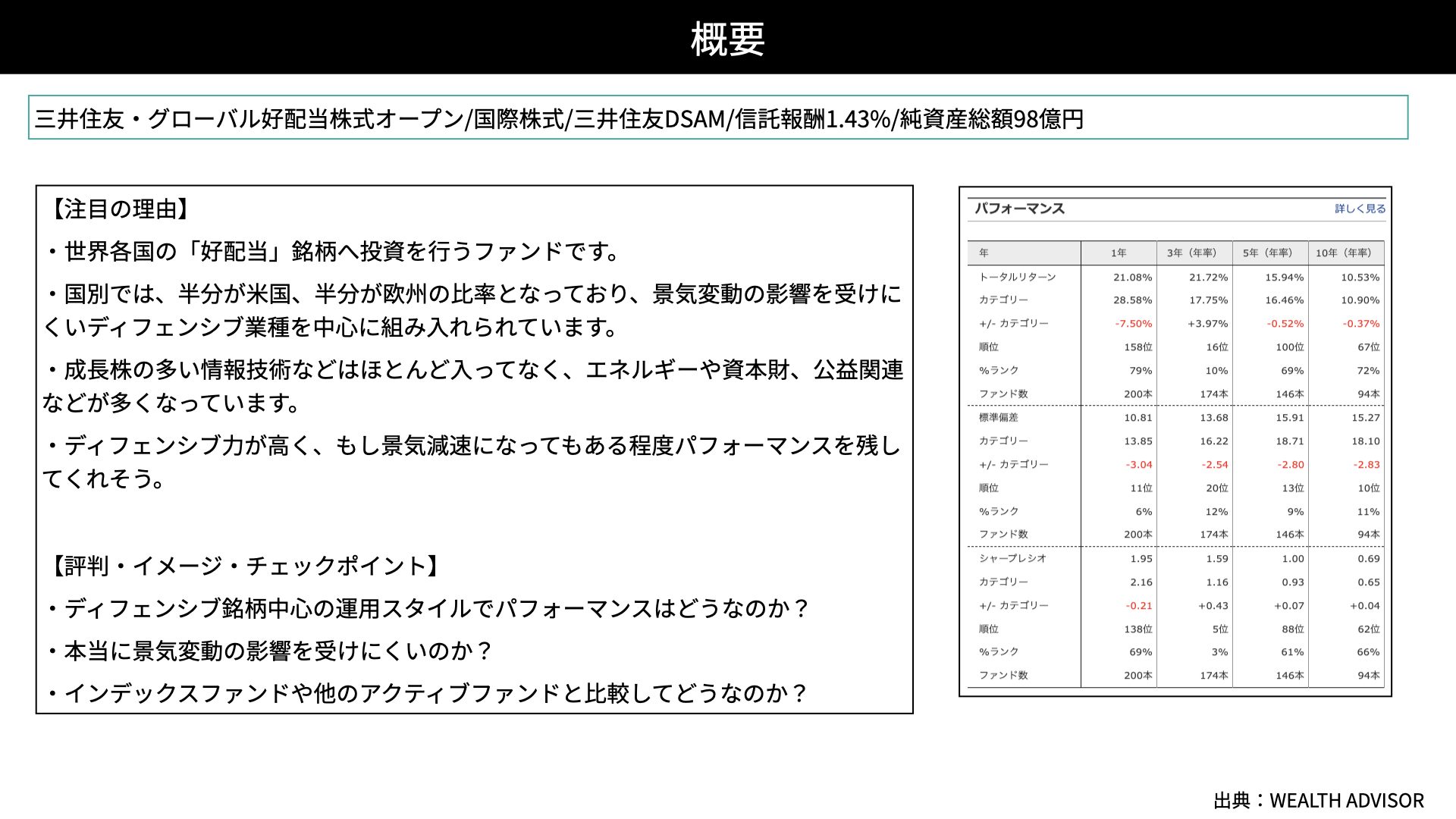Select the 3% rank percentage
This screenshot has width=1456, height=819.
(1219, 652)
